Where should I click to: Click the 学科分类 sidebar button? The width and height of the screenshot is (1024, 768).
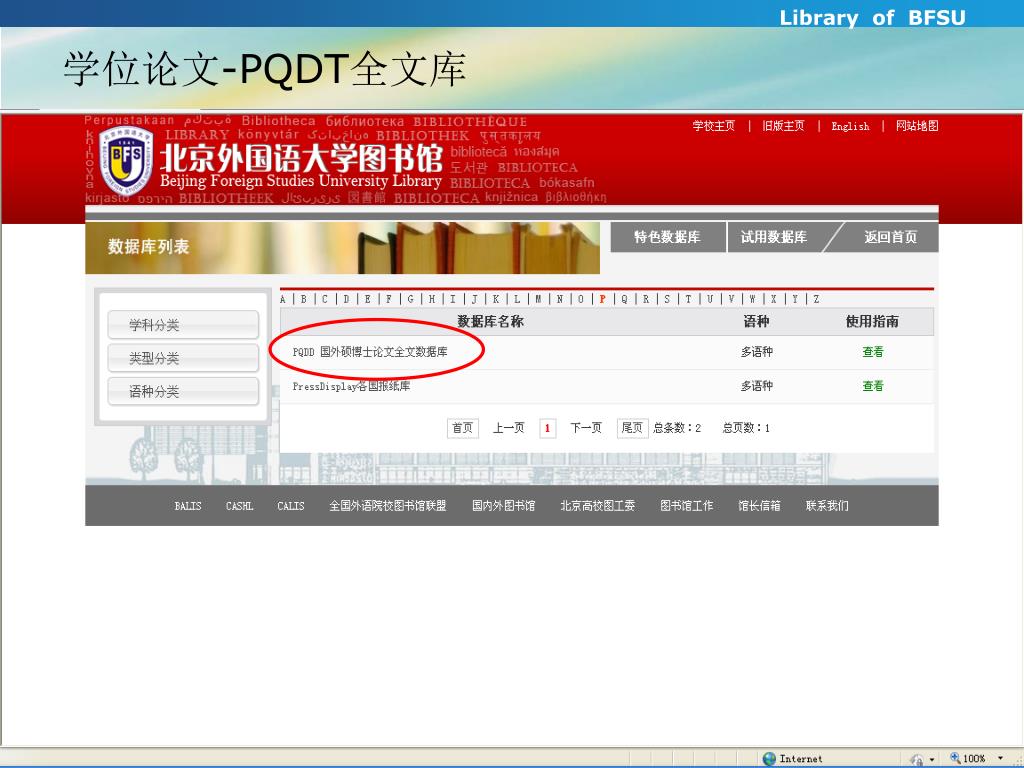tap(183, 325)
